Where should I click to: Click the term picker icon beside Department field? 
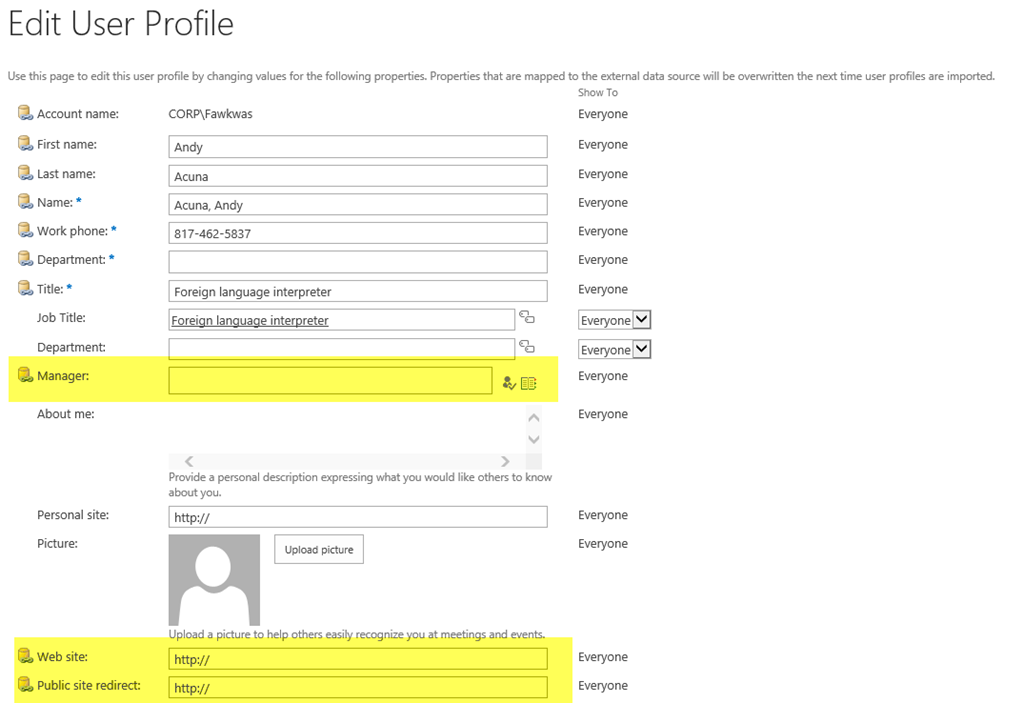(527, 346)
